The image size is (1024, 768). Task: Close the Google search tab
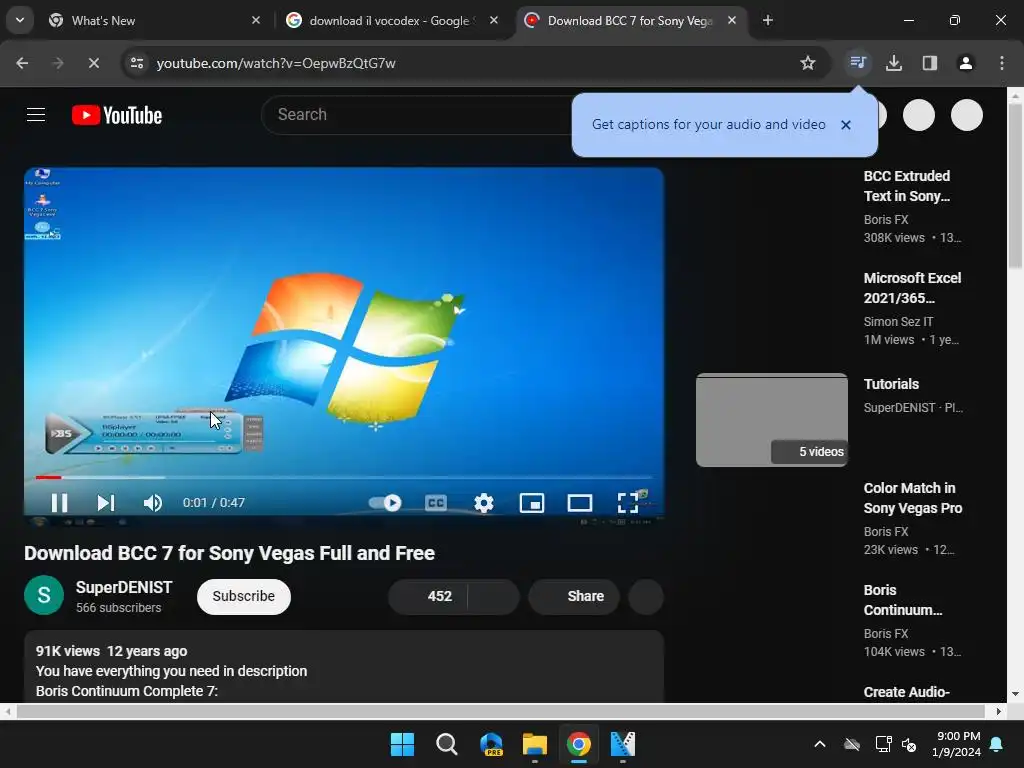pyautogui.click(x=494, y=20)
